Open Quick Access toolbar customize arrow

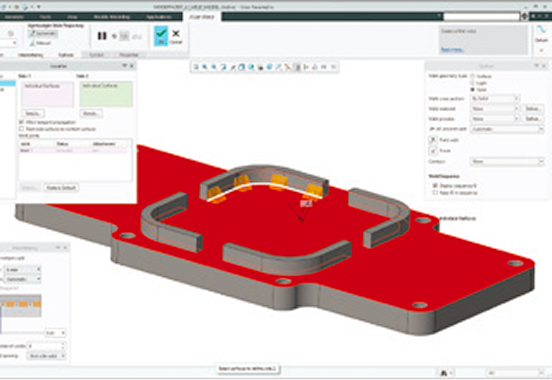(x=38, y=7)
